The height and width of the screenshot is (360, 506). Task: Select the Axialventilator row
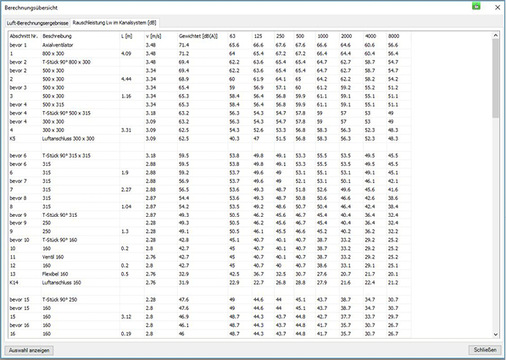point(210,45)
